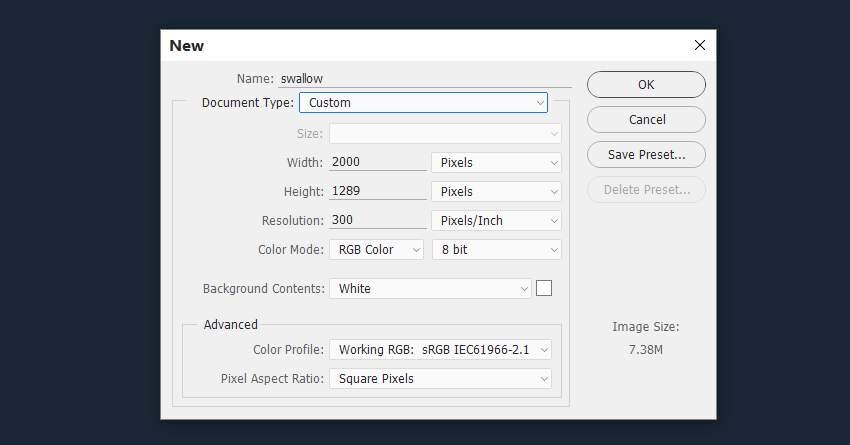
Task: Click the 7.38M image size value
Action: click(x=646, y=350)
